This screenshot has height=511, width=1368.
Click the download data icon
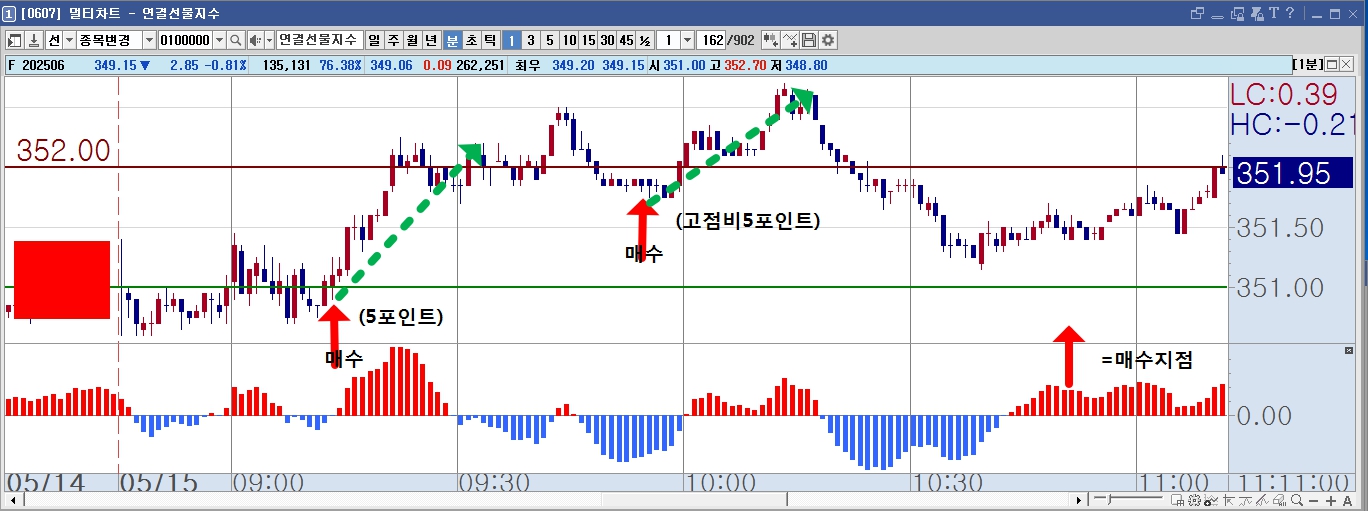(34, 40)
